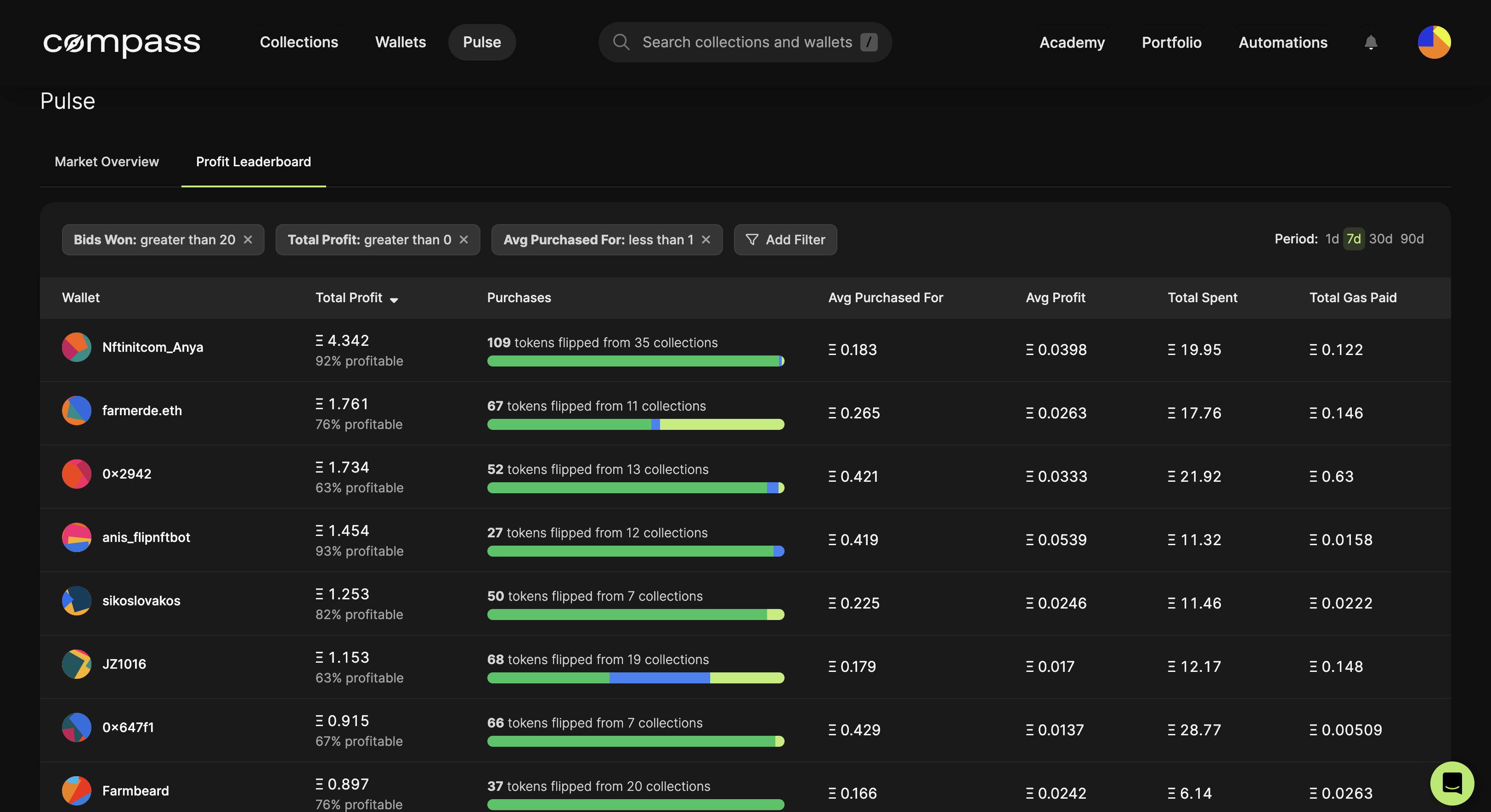
Task: Select the 90d period
Action: tap(1412, 239)
